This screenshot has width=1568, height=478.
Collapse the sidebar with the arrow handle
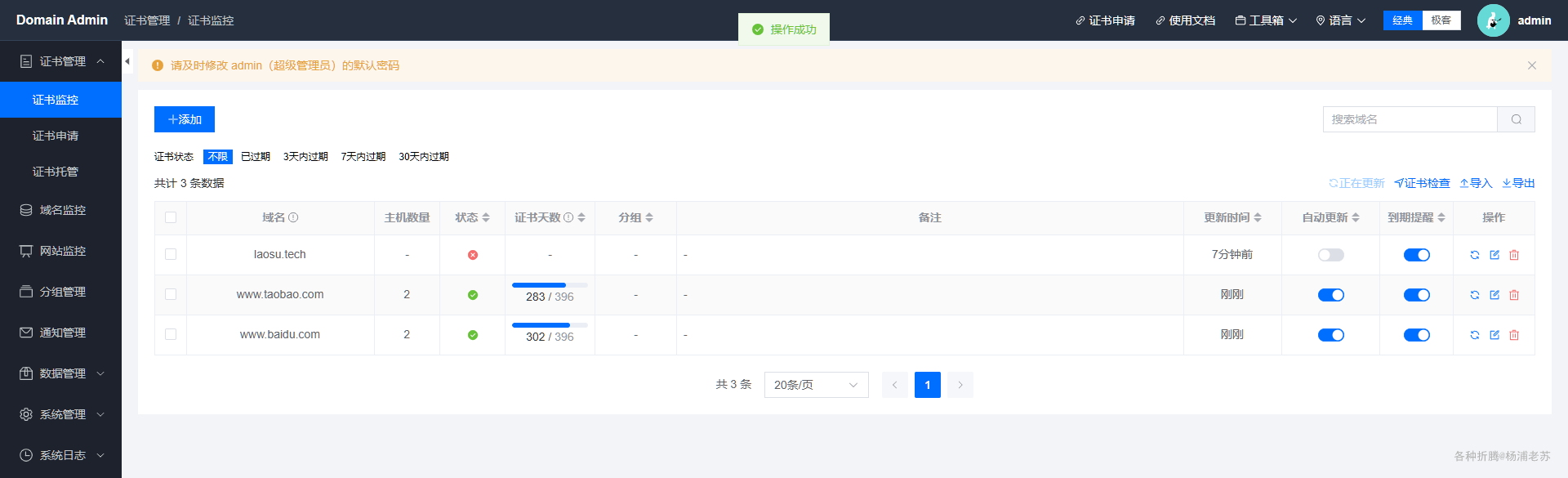tap(127, 61)
